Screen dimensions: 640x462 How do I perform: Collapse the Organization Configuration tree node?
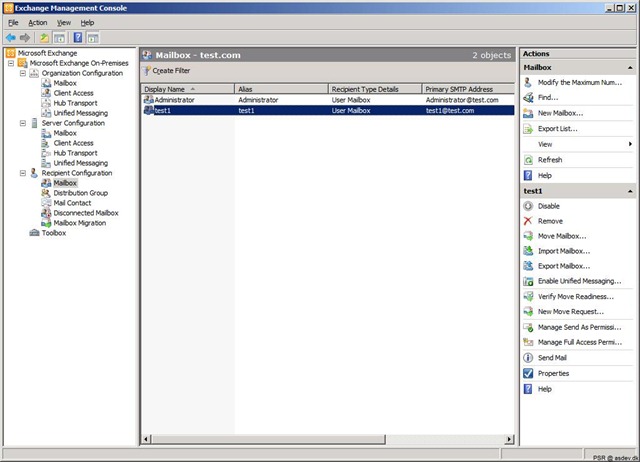coord(23,73)
